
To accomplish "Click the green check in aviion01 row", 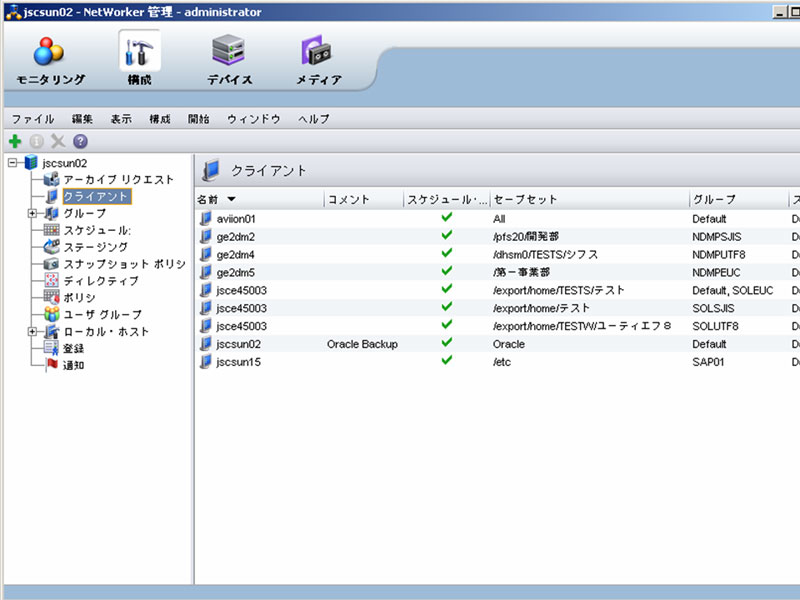I will tap(447, 217).
